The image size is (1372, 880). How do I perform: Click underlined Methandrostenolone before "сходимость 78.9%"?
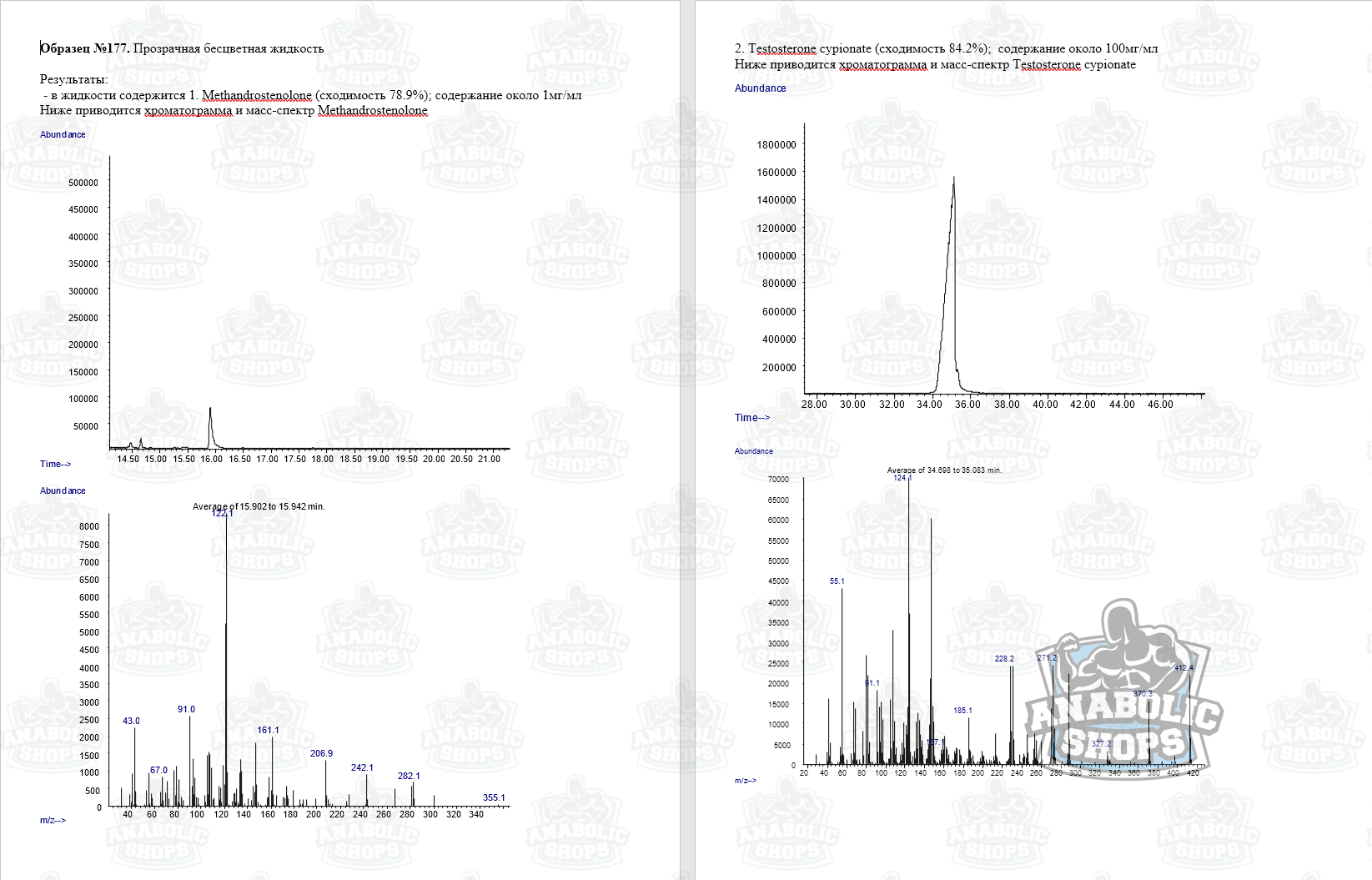[256, 95]
